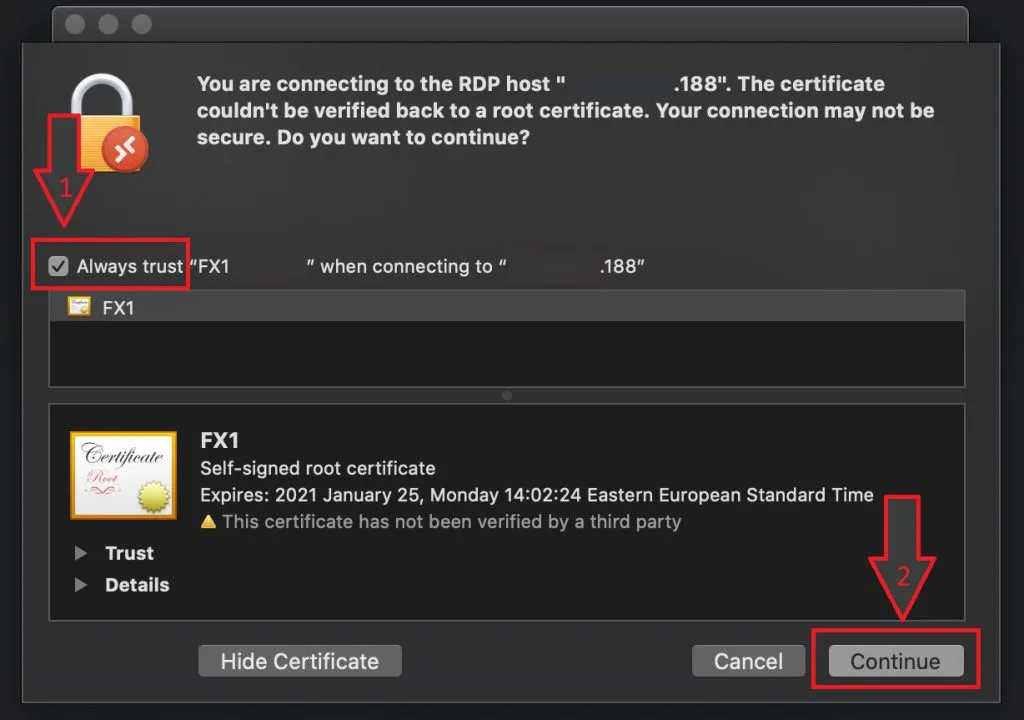This screenshot has height=720, width=1024.
Task: Uncheck the Always trust checkbox
Action: 58,266
